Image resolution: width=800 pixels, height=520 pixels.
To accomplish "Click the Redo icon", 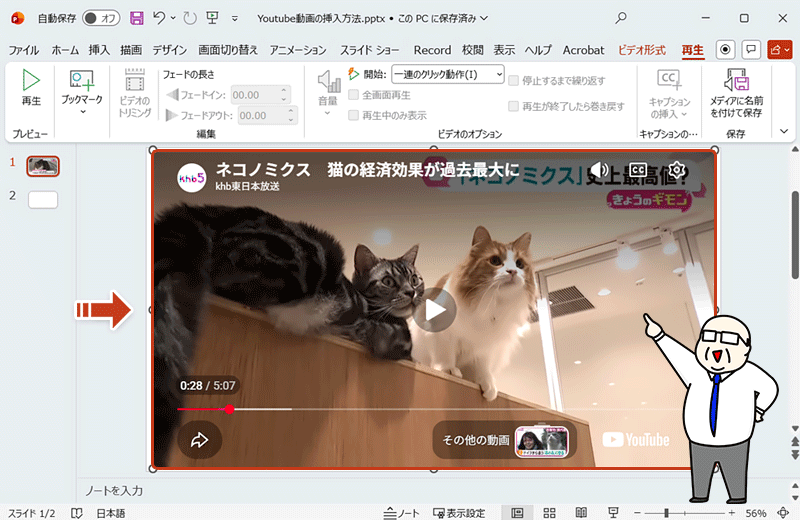I will 190,18.
